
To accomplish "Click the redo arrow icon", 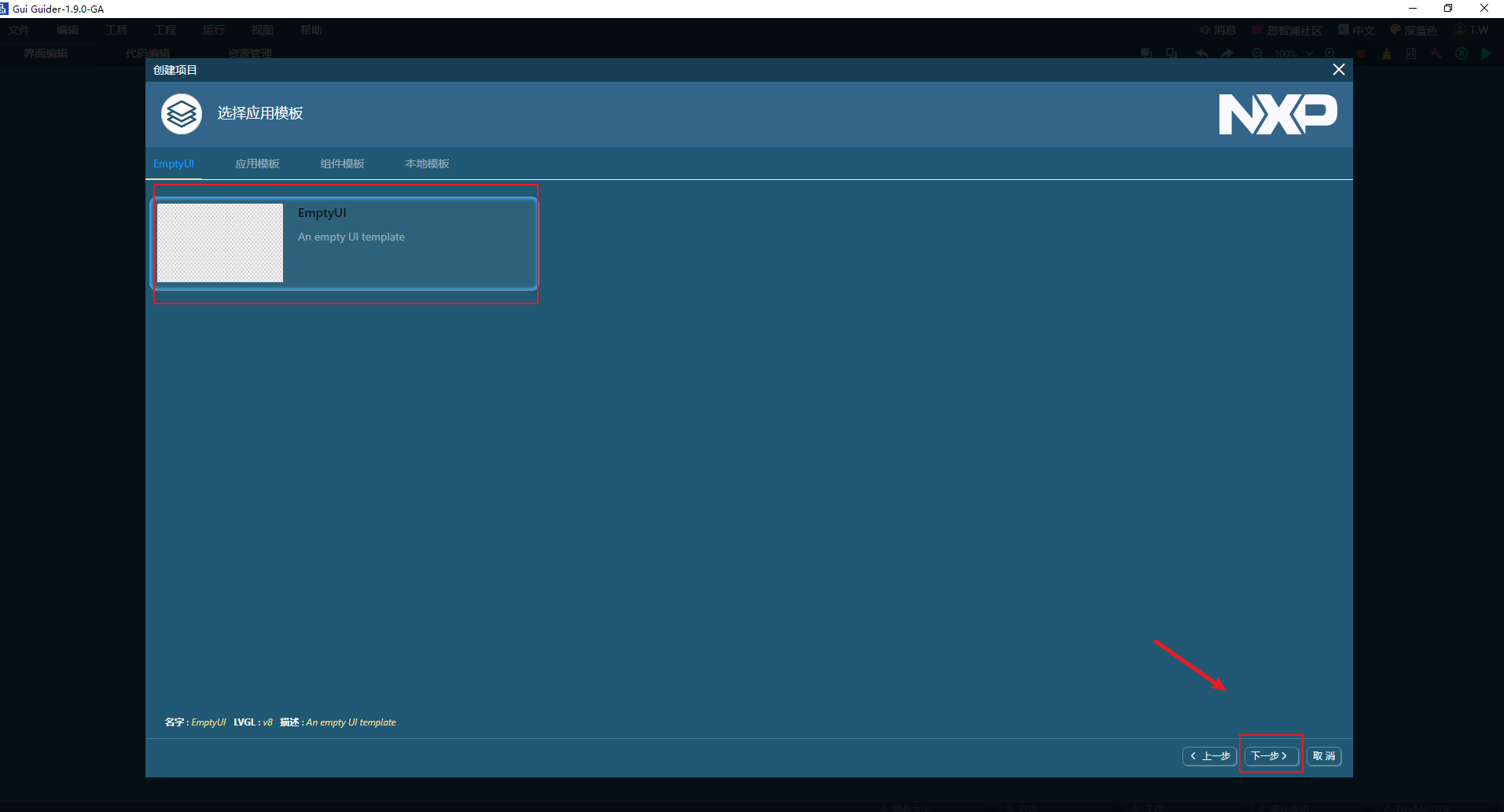I will click(1227, 53).
